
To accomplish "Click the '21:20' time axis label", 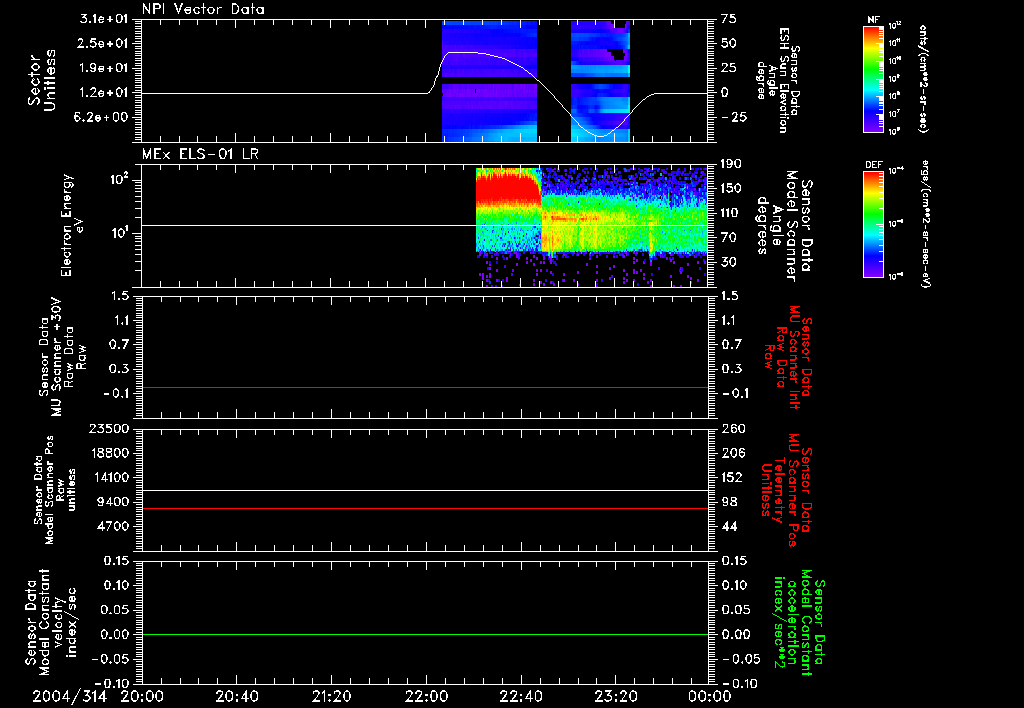I will pyautogui.click(x=332, y=696).
